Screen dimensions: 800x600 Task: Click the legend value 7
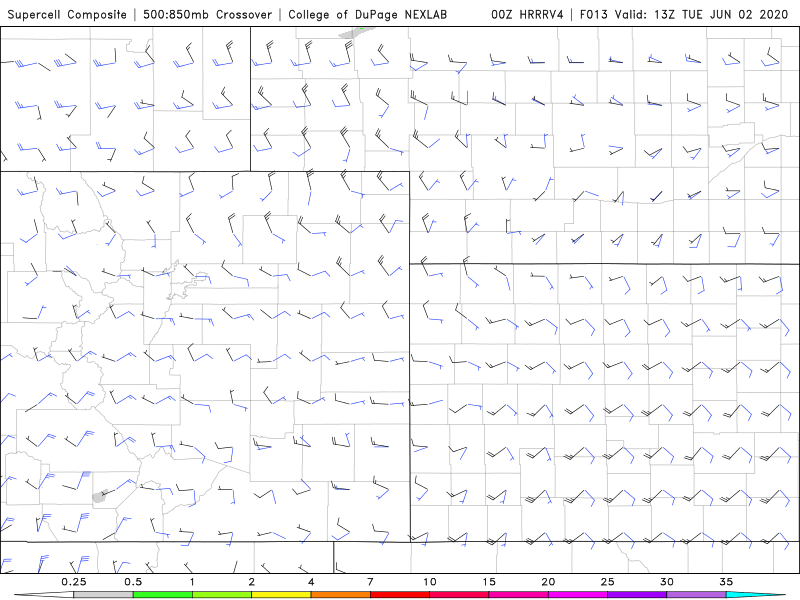(x=370, y=582)
